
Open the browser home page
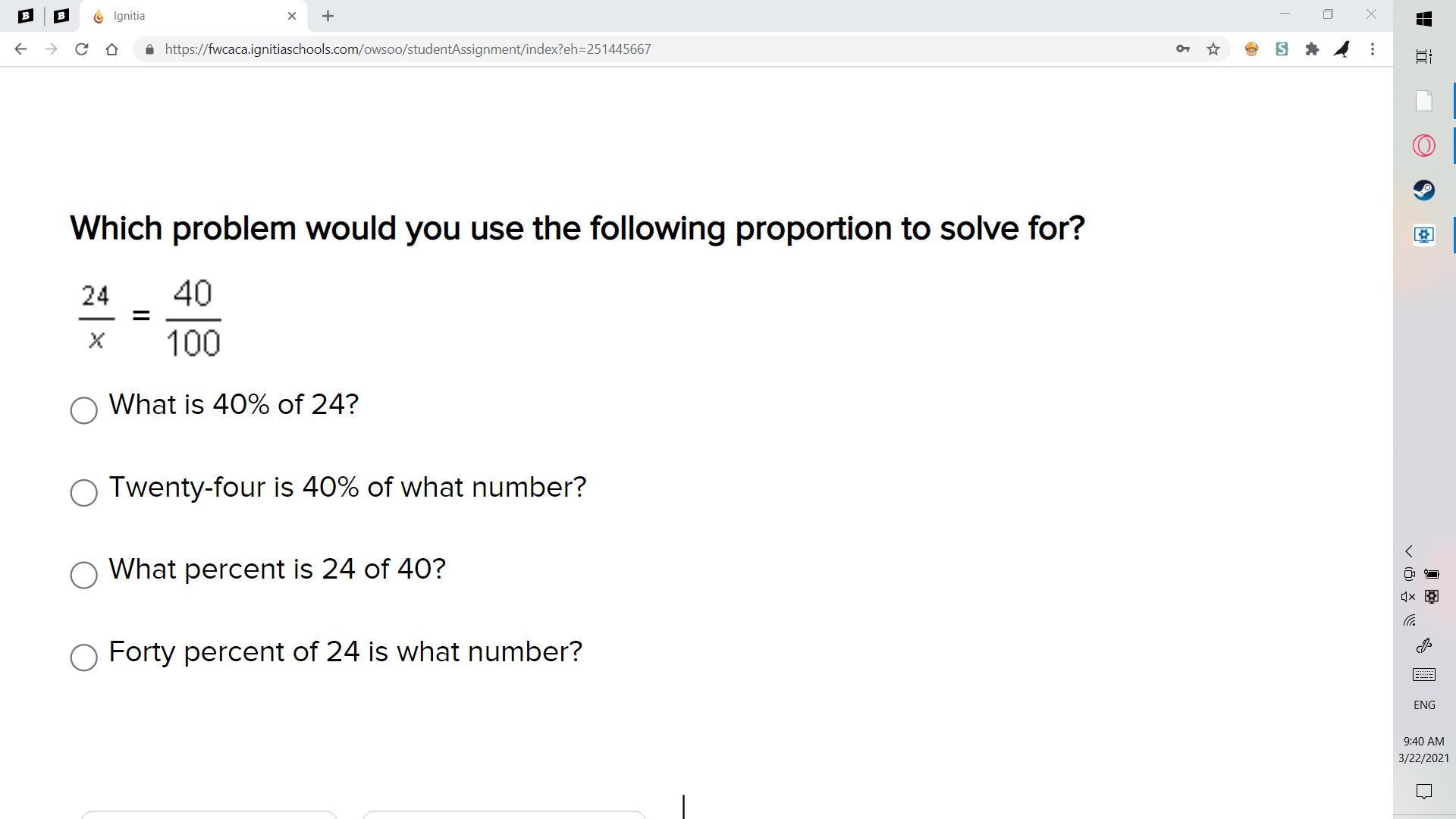111,49
